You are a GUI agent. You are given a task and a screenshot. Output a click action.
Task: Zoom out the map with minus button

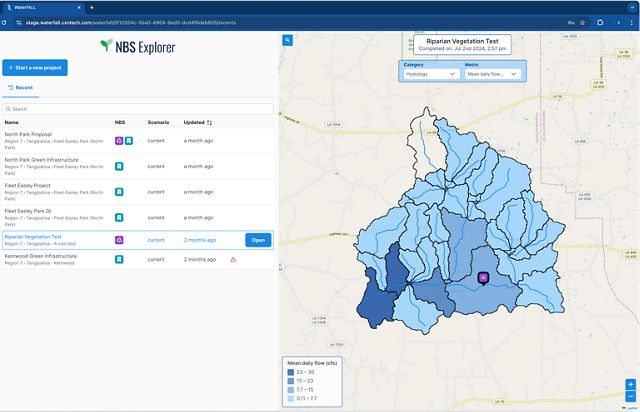click(x=630, y=396)
